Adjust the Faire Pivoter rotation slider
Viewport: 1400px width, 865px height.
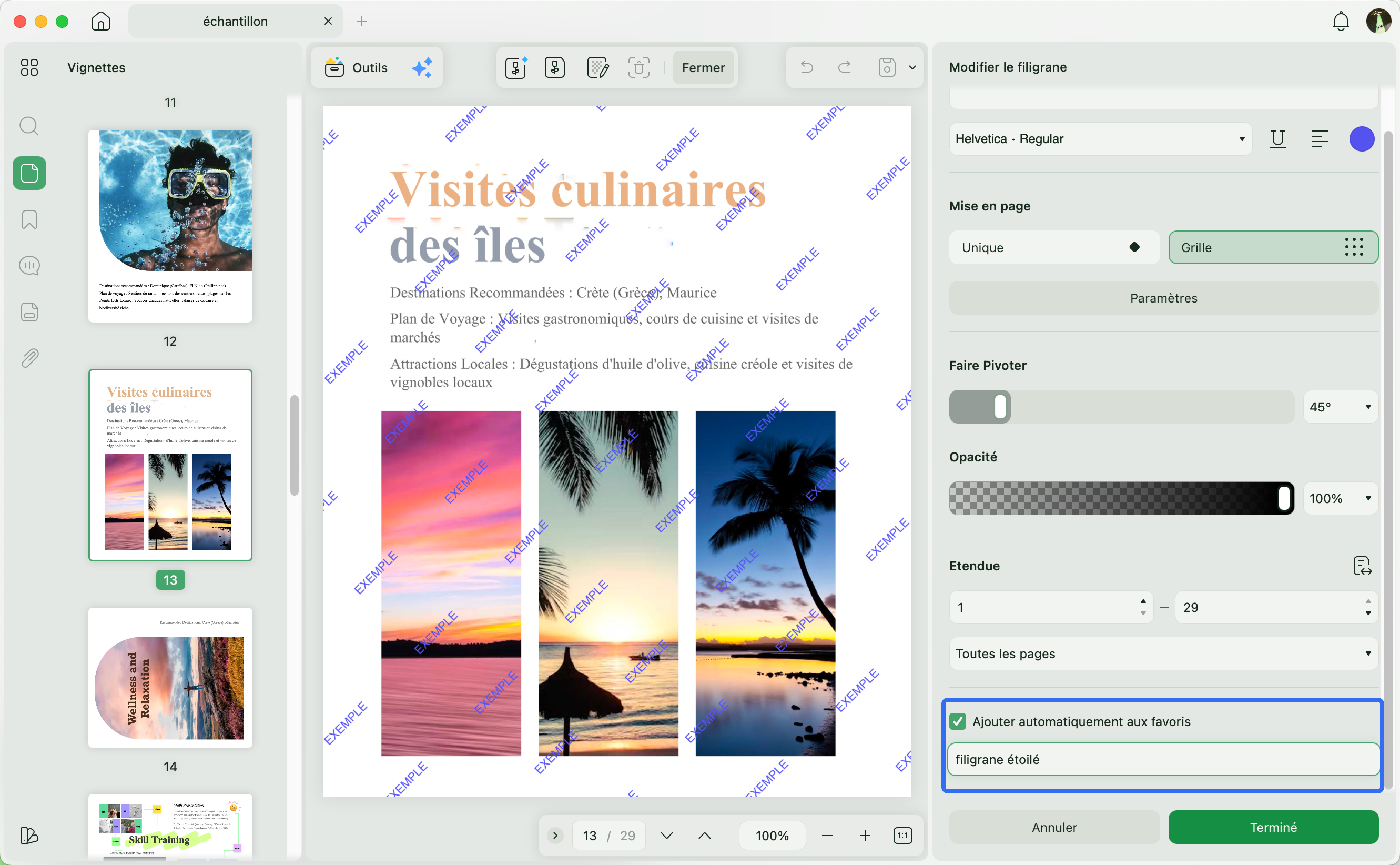(1000, 407)
